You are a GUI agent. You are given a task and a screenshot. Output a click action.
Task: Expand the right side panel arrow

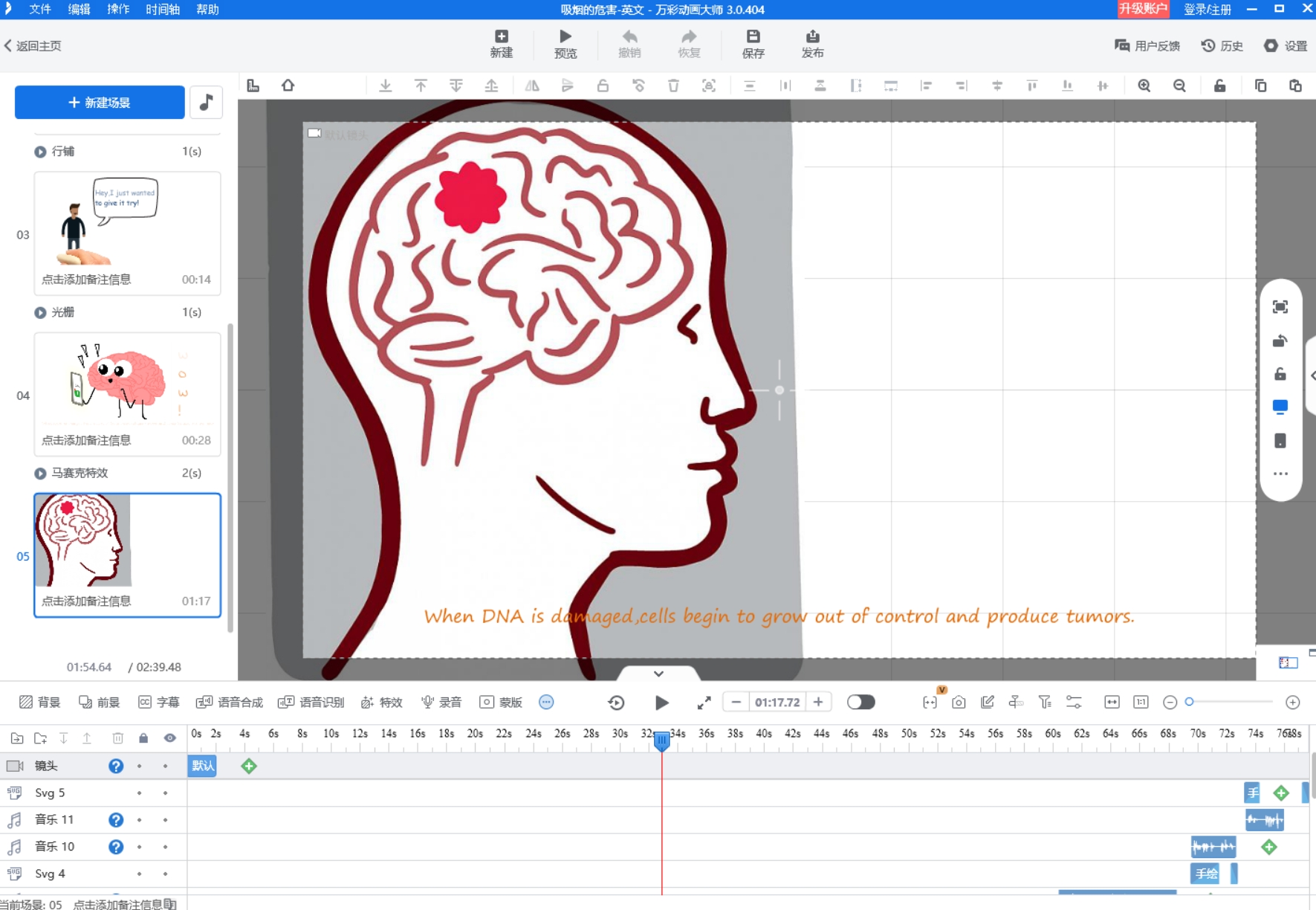pyautogui.click(x=1312, y=375)
